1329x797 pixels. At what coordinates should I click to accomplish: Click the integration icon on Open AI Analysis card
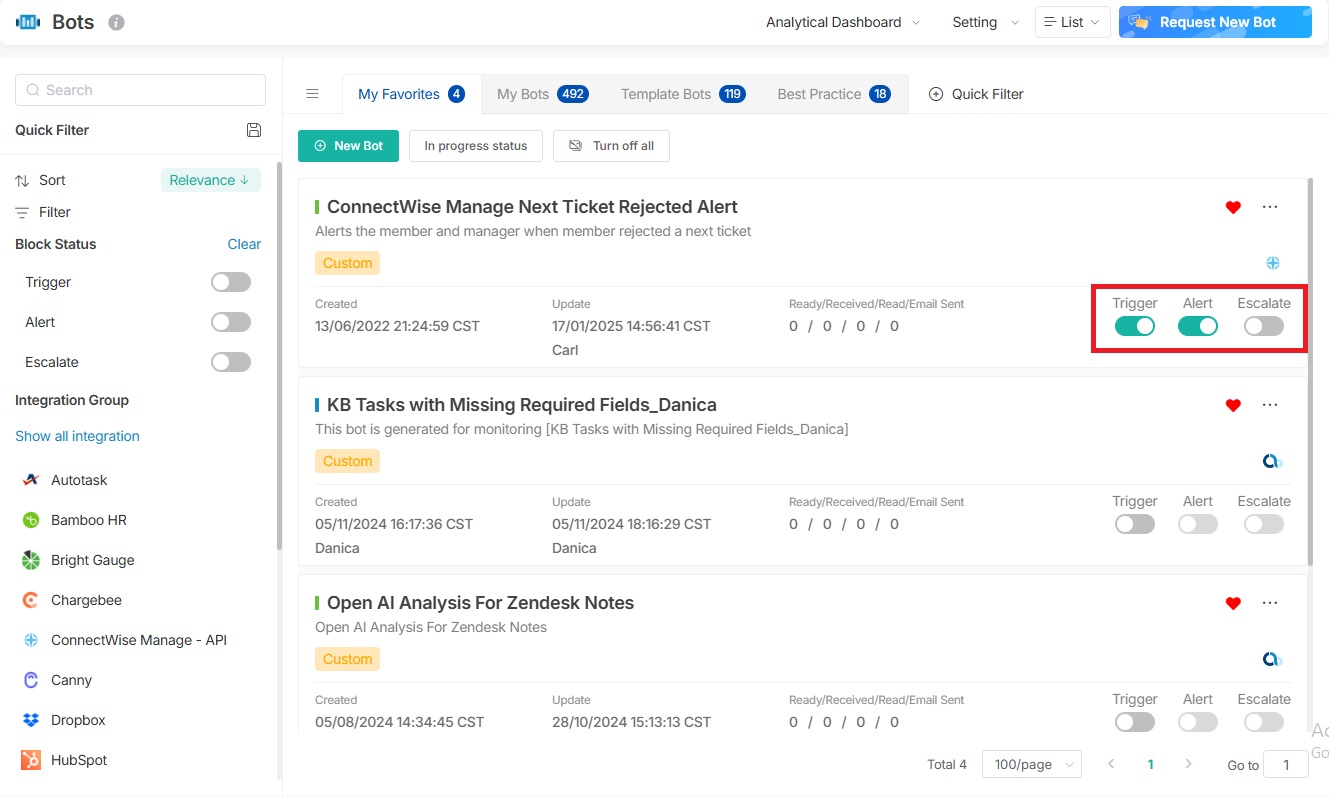(1272, 659)
